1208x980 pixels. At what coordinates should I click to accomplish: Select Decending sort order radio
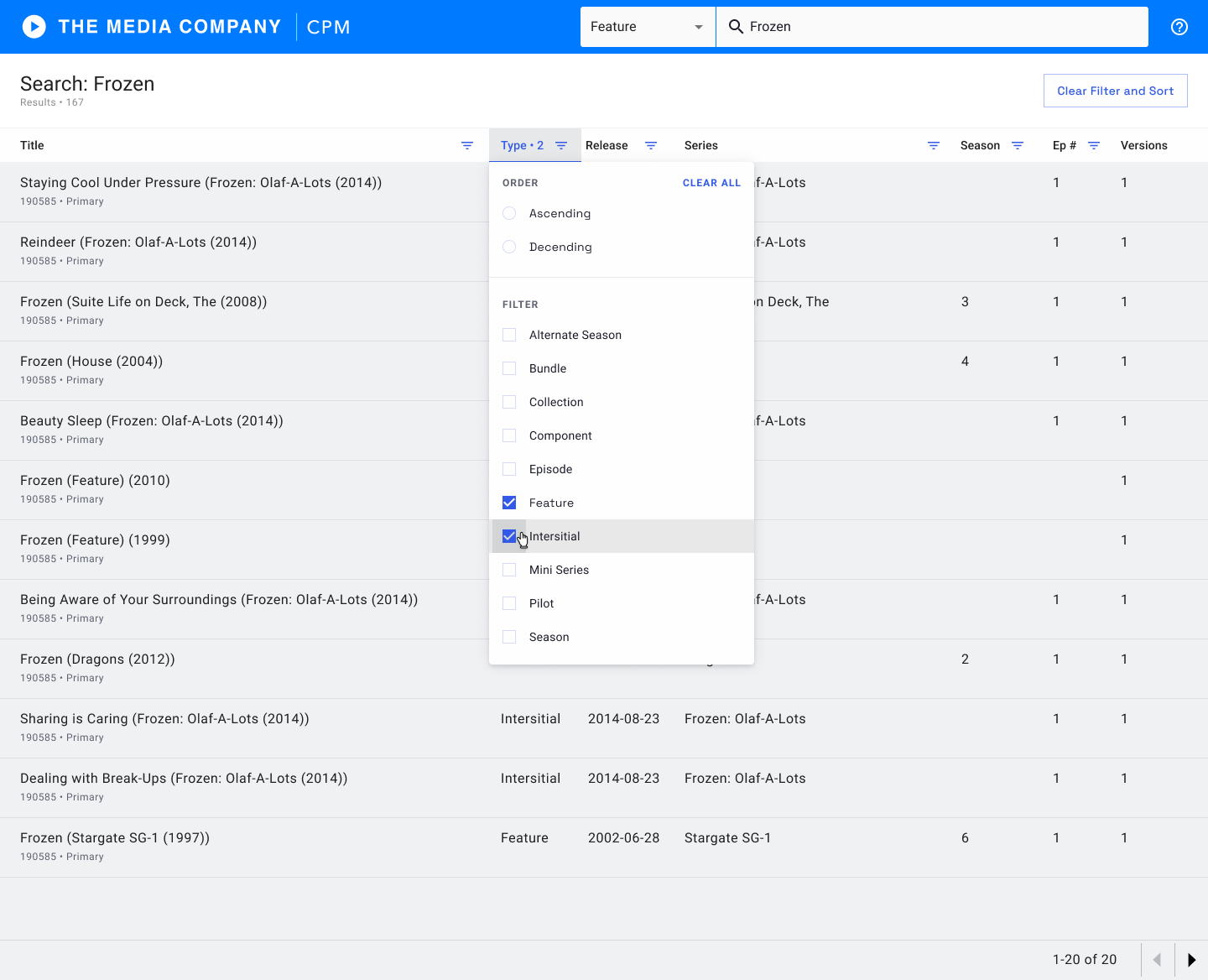pyautogui.click(x=509, y=247)
